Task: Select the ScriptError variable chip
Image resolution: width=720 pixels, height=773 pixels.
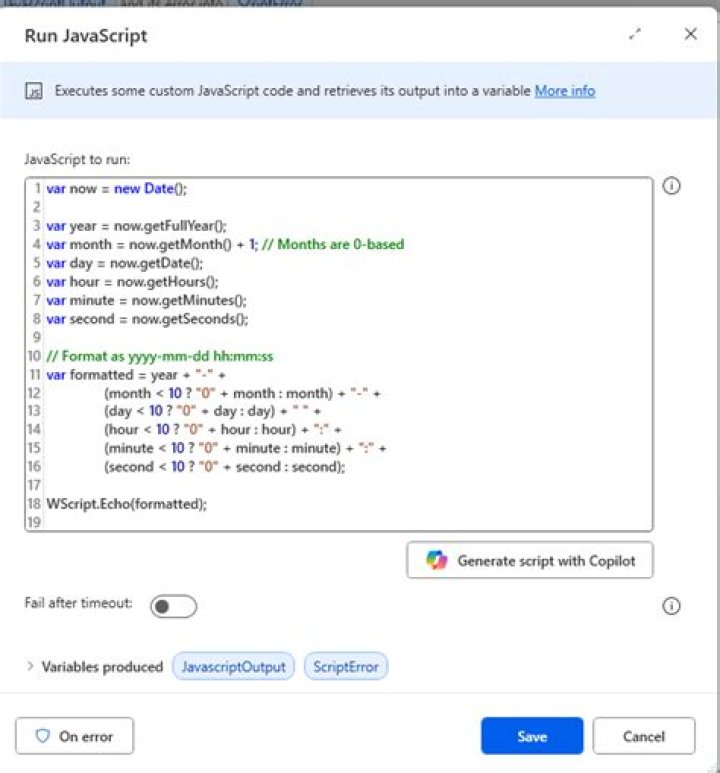Action: coord(346,667)
